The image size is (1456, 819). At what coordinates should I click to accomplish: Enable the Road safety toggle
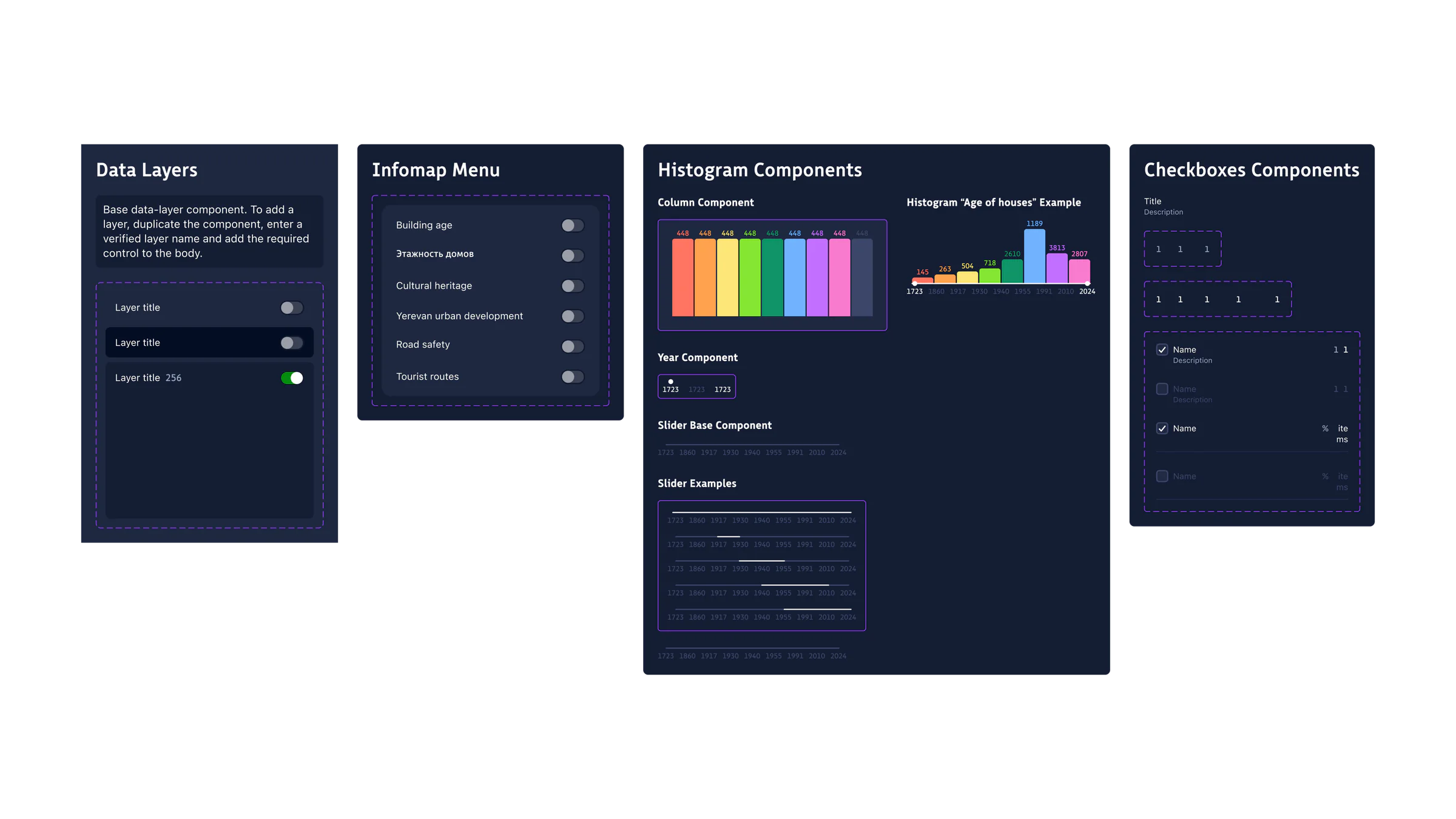click(x=573, y=346)
